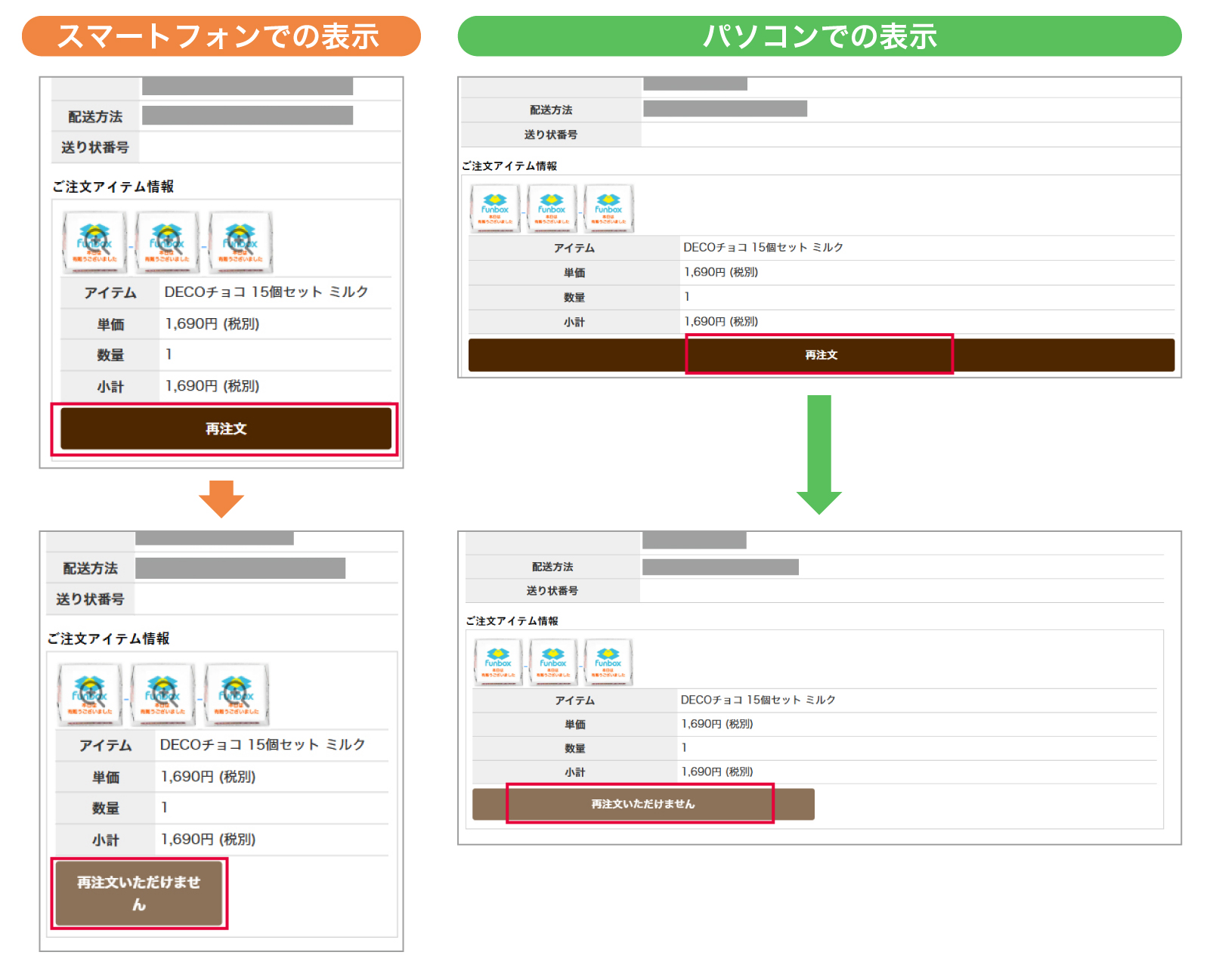Click the DECOチョコ item name in upper PC view

(763, 247)
